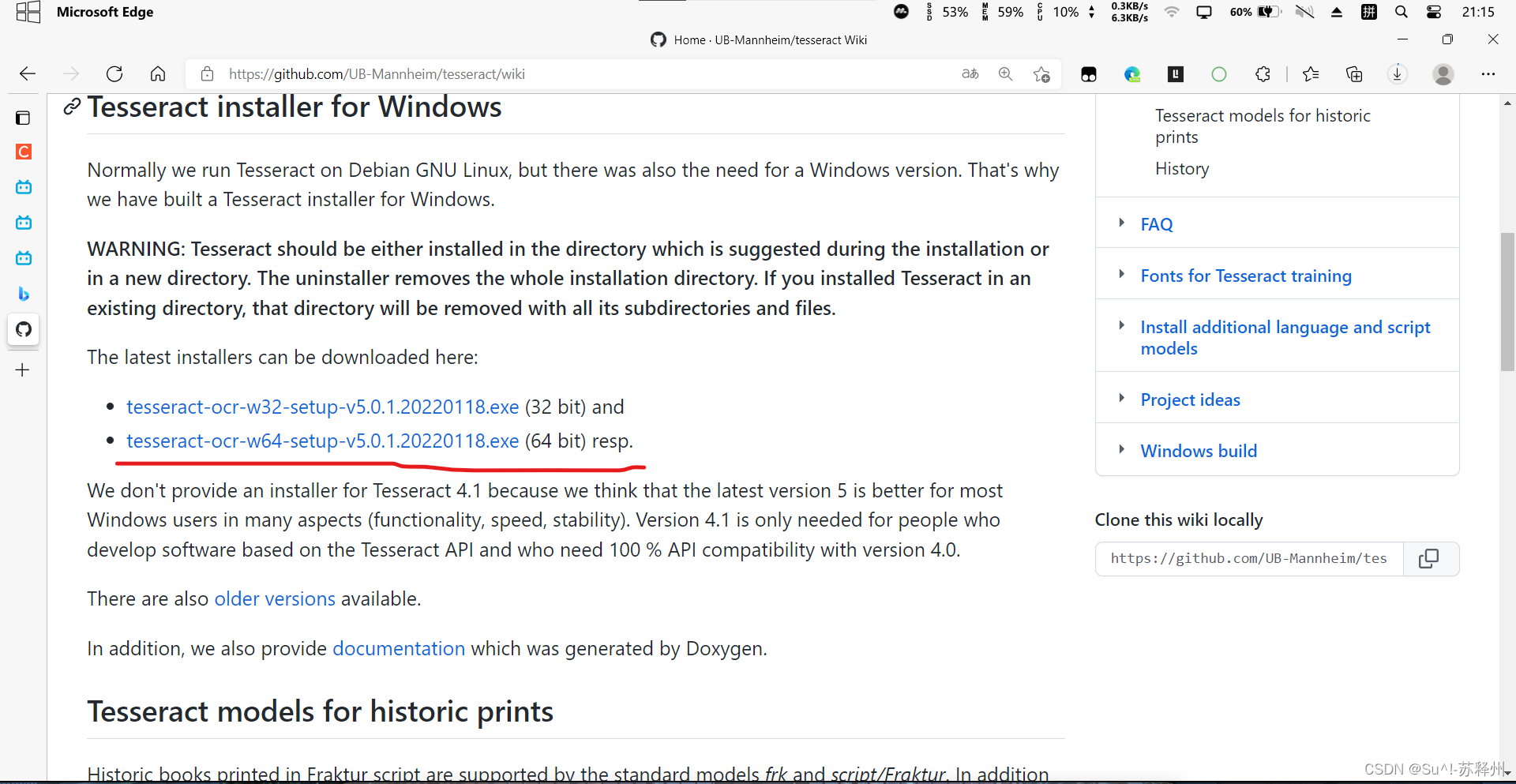The height and width of the screenshot is (784, 1516).
Task: Open the Edge colored swirl extension icon
Action: (x=1132, y=74)
